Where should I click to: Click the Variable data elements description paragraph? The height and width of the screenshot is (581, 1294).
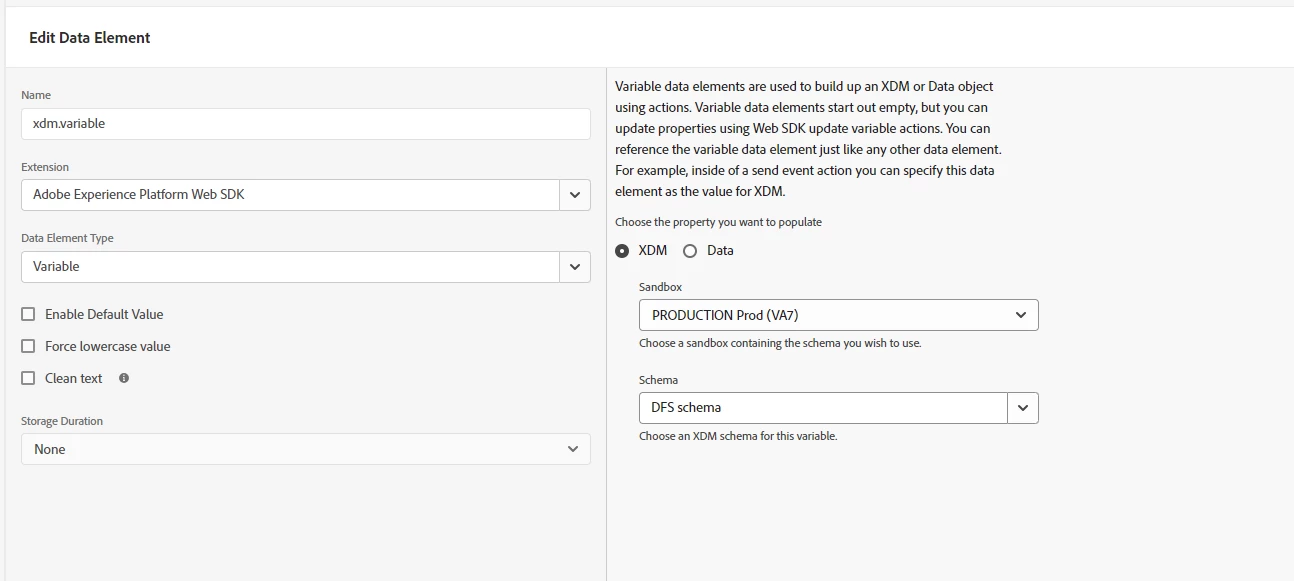(x=808, y=139)
